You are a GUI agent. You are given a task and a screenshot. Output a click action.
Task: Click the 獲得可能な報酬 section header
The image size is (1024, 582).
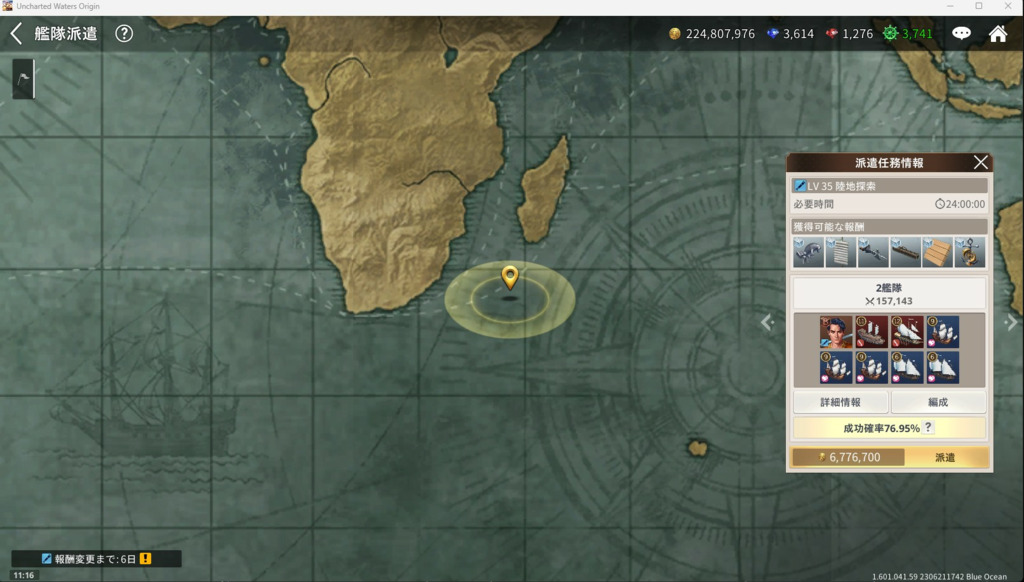pyautogui.click(x=889, y=227)
